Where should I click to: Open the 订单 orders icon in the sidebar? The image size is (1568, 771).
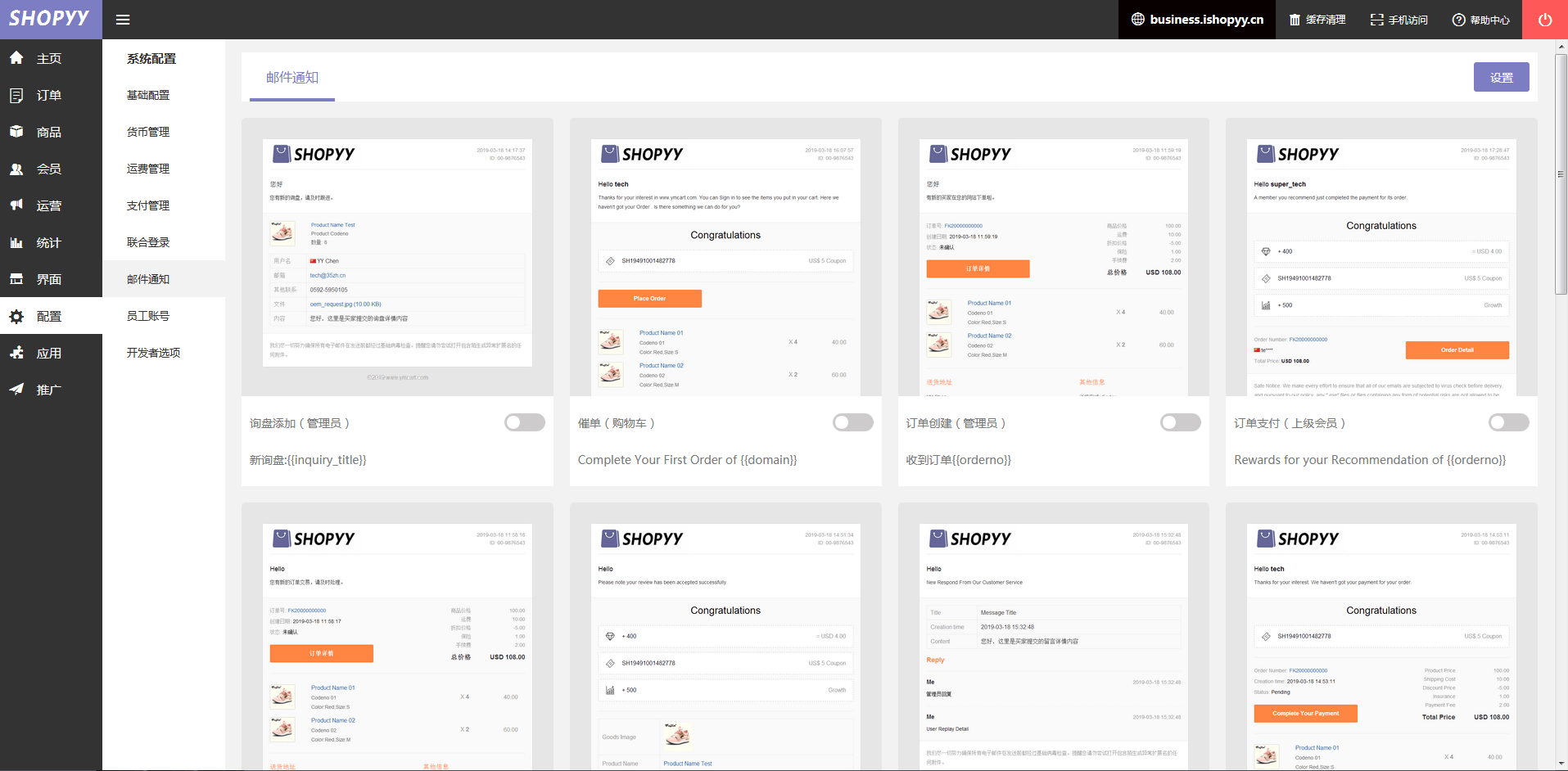pyautogui.click(x=16, y=95)
